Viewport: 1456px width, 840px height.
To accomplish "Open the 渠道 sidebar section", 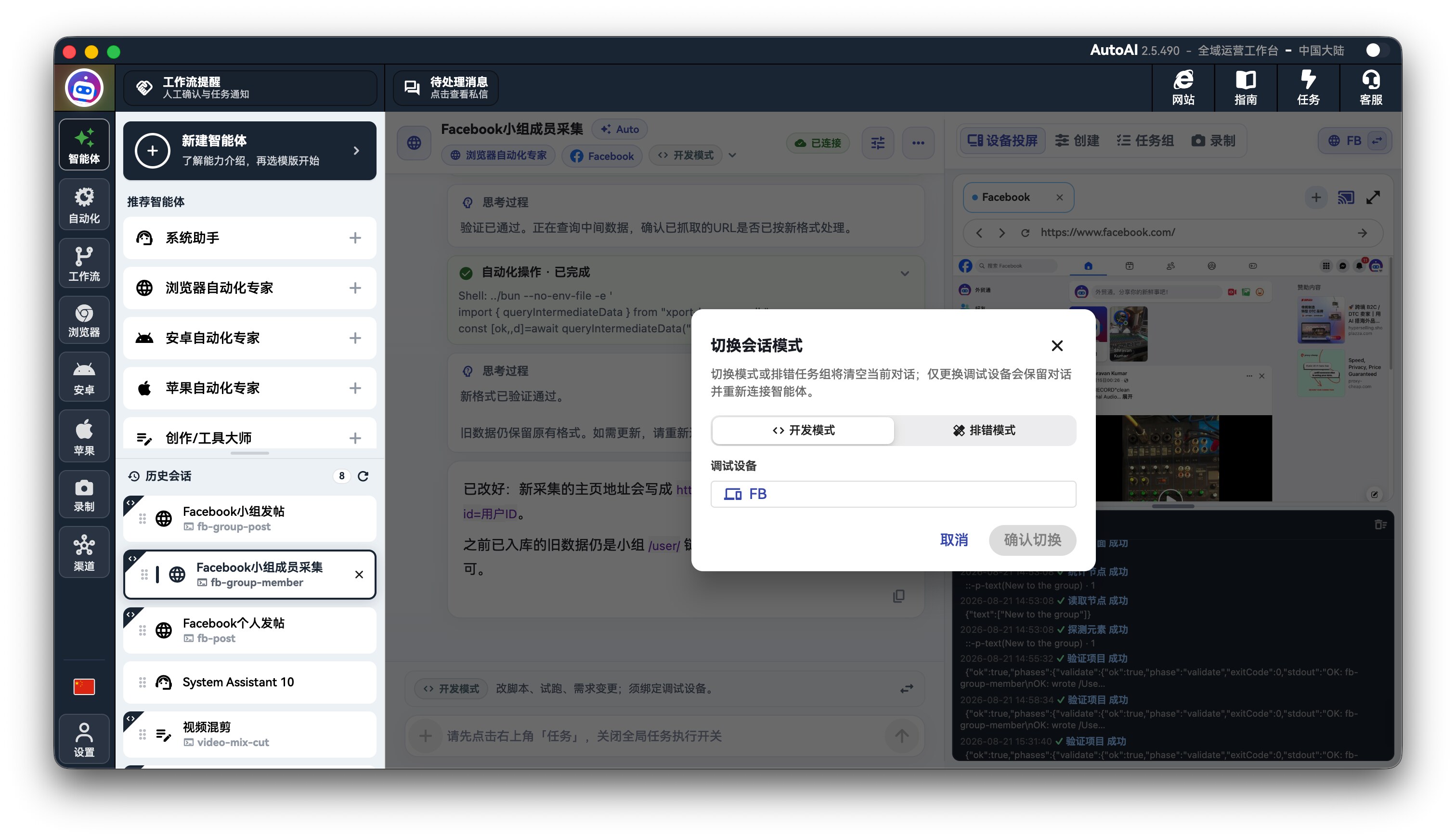I will tap(84, 552).
